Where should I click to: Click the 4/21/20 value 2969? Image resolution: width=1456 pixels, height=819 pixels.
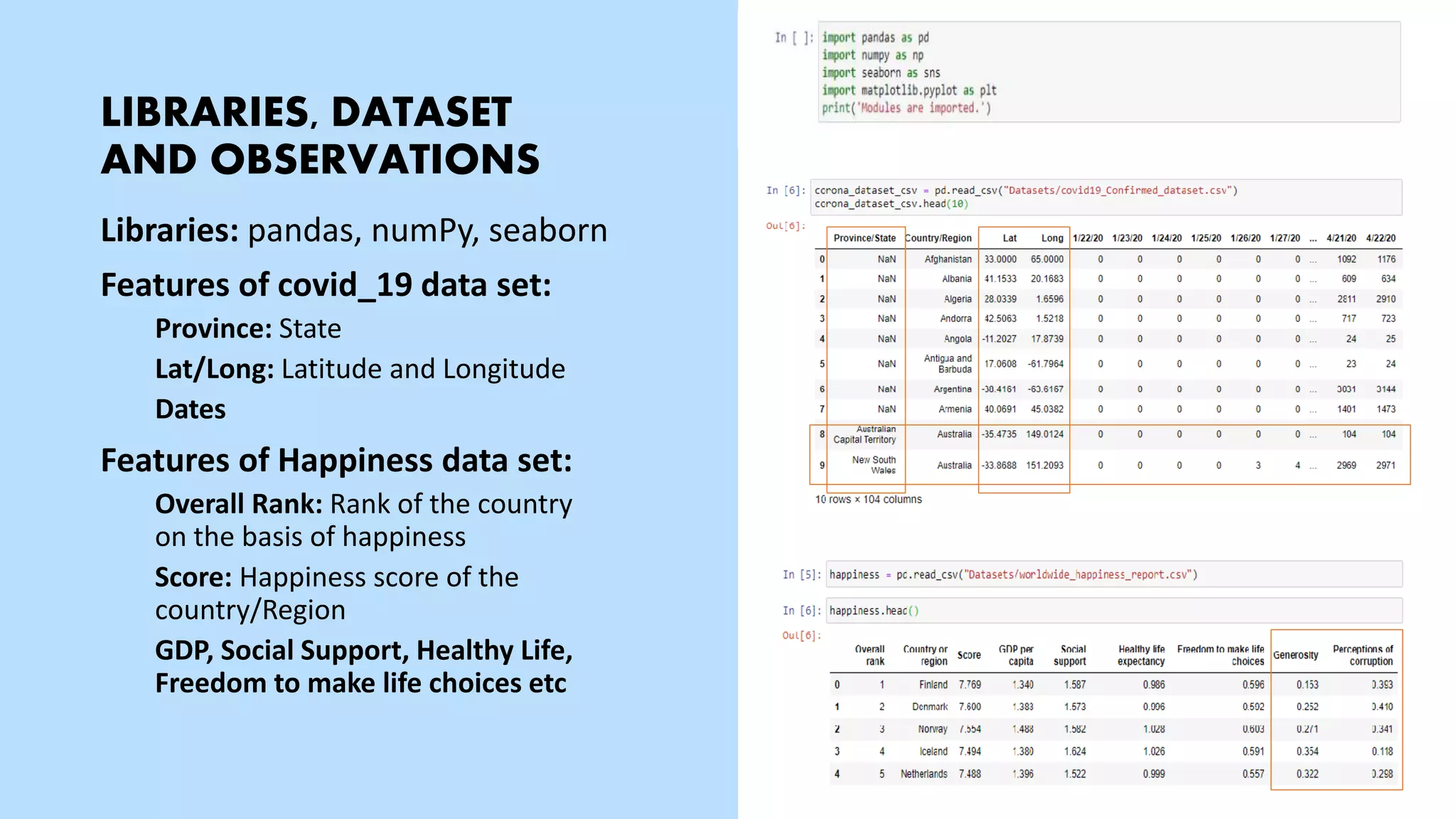click(x=1347, y=466)
